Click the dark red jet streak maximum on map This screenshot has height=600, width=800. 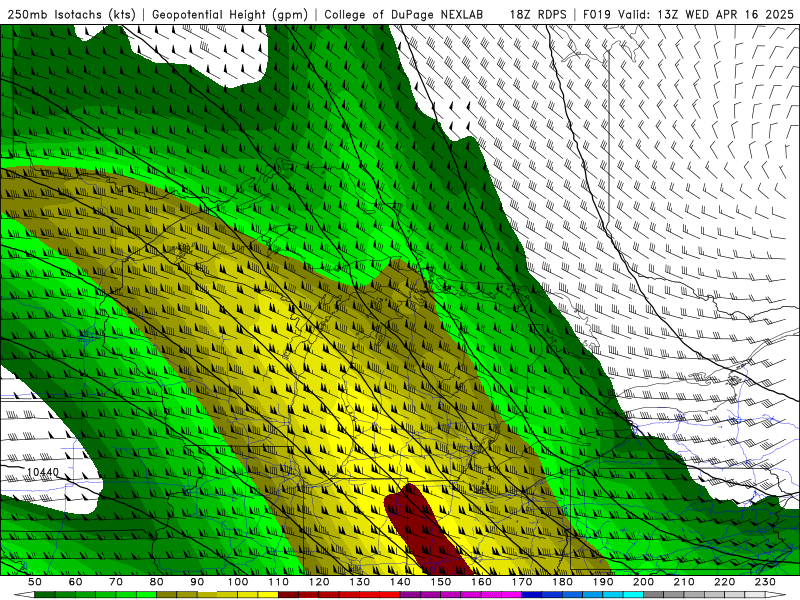click(x=427, y=531)
